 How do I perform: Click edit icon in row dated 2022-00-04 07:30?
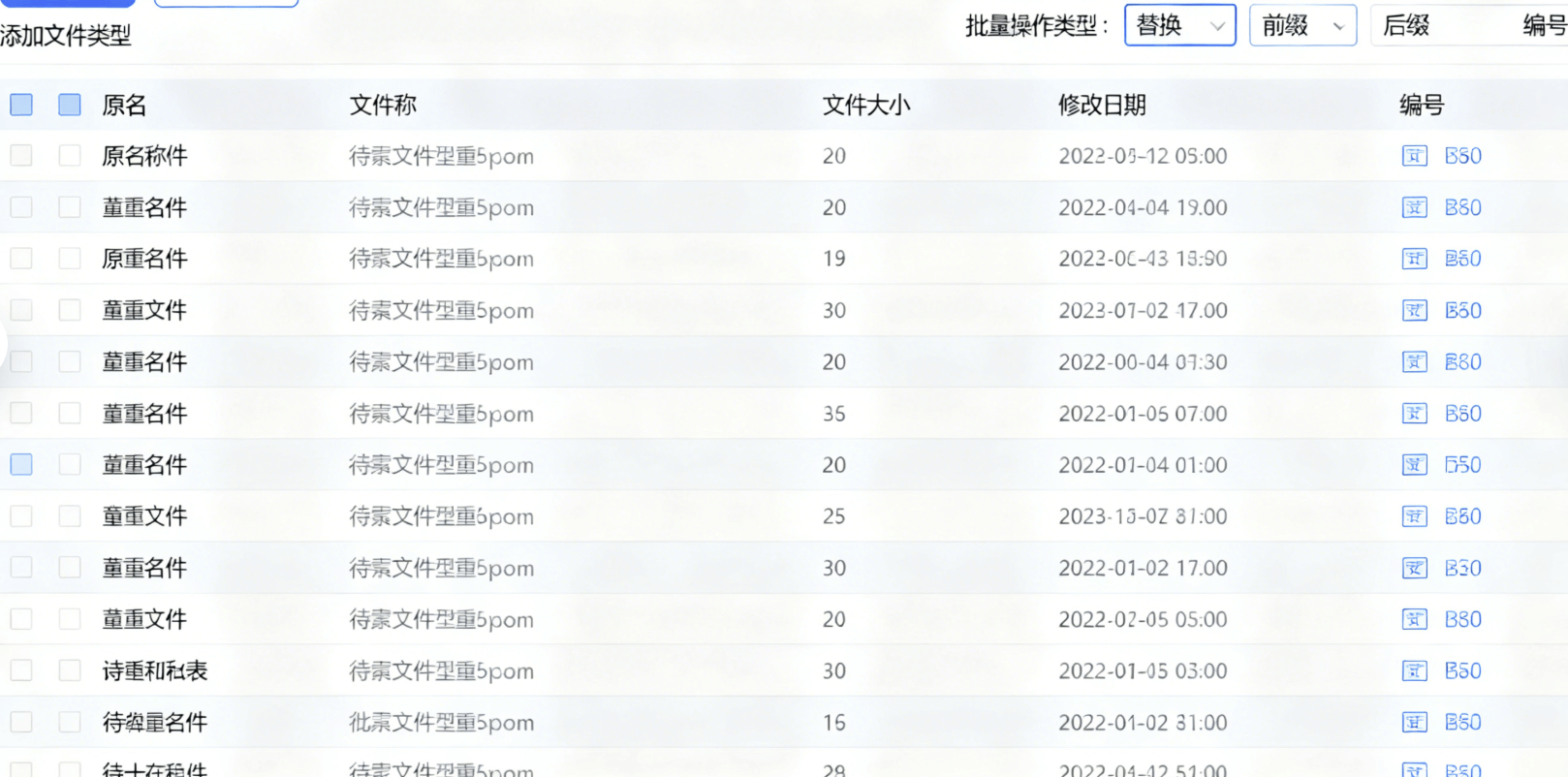(x=1414, y=362)
